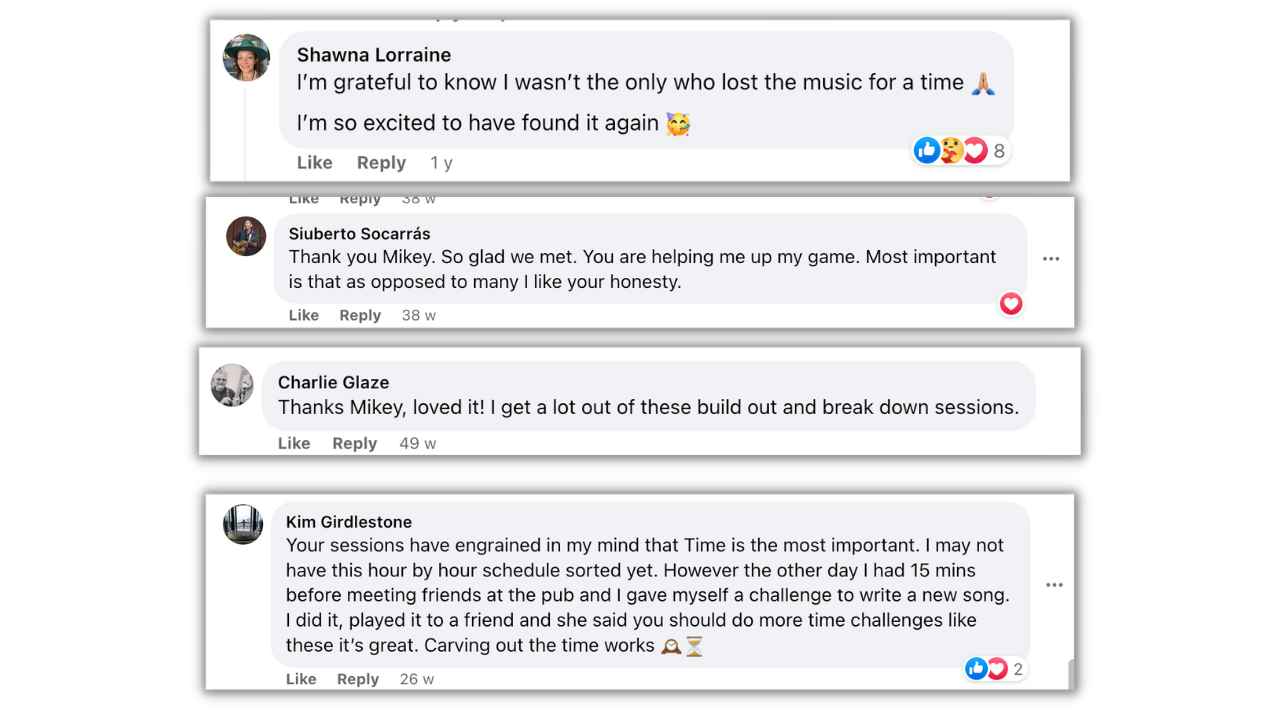
Task: Like Charlie Glaze's comment
Action: pyautogui.click(x=294, y=443)
